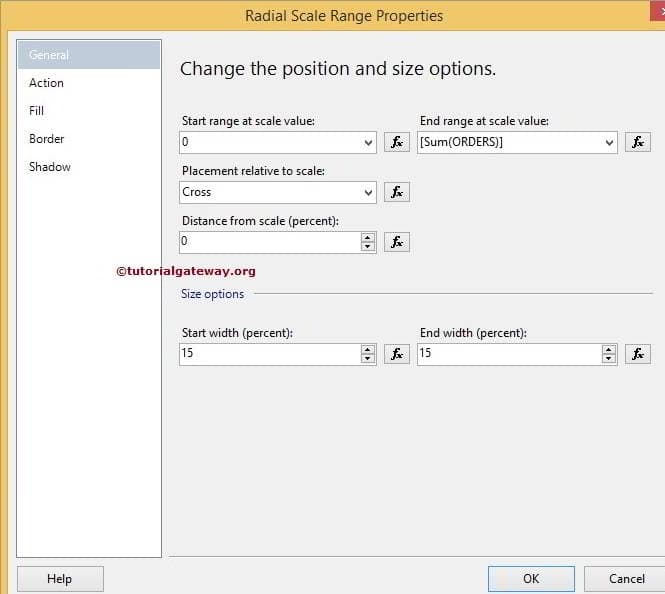Open Help for this dialog
This screenshot has height=594, width=665.
pos(60,579)
